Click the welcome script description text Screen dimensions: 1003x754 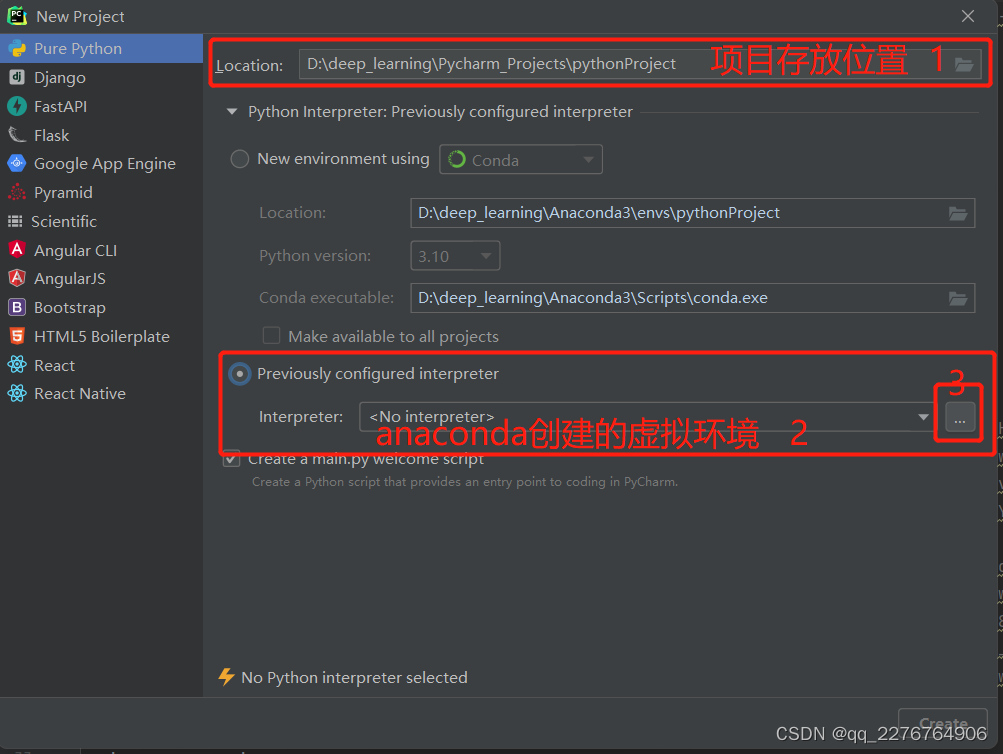click(x=465, y=482)
